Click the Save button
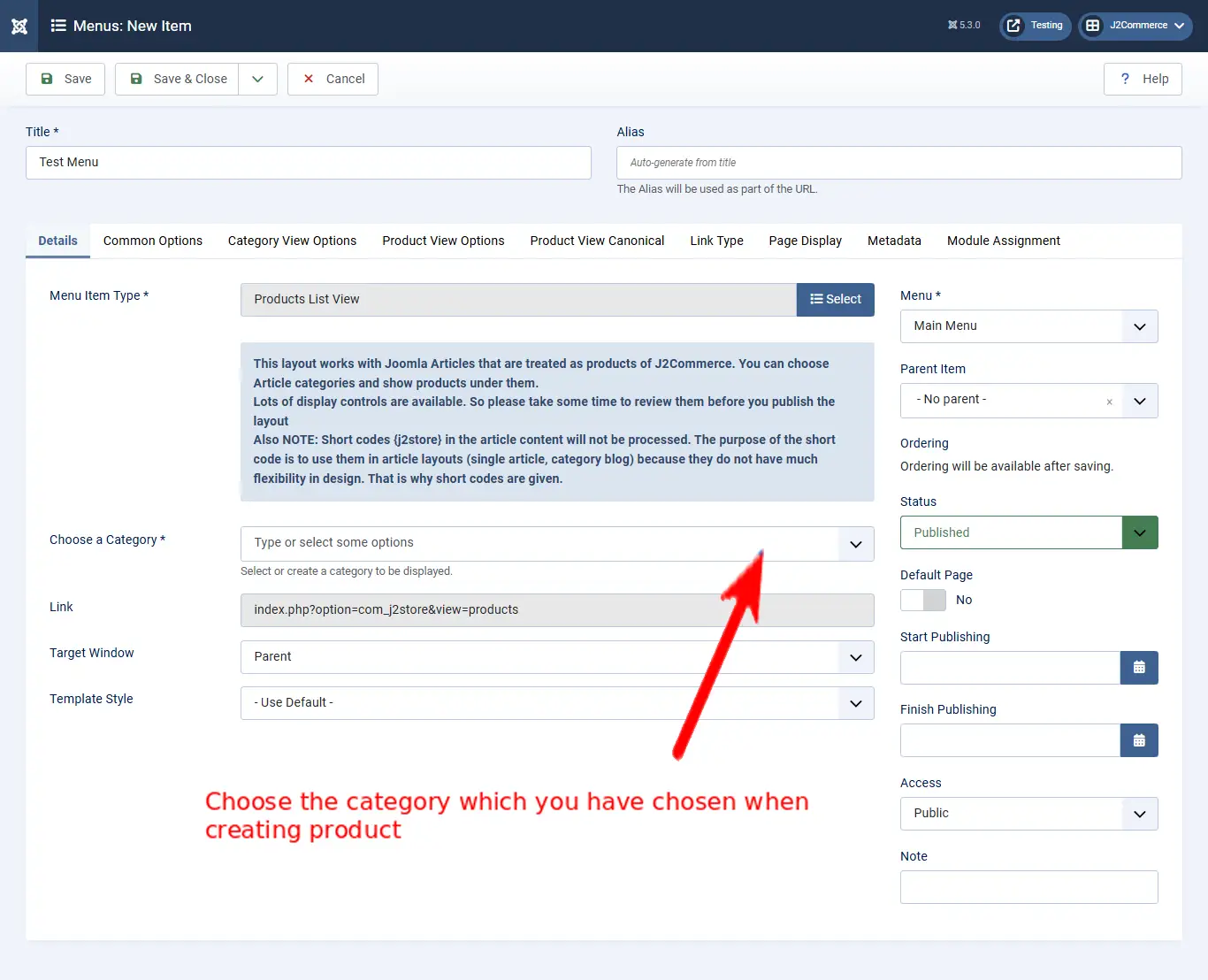 65,79
